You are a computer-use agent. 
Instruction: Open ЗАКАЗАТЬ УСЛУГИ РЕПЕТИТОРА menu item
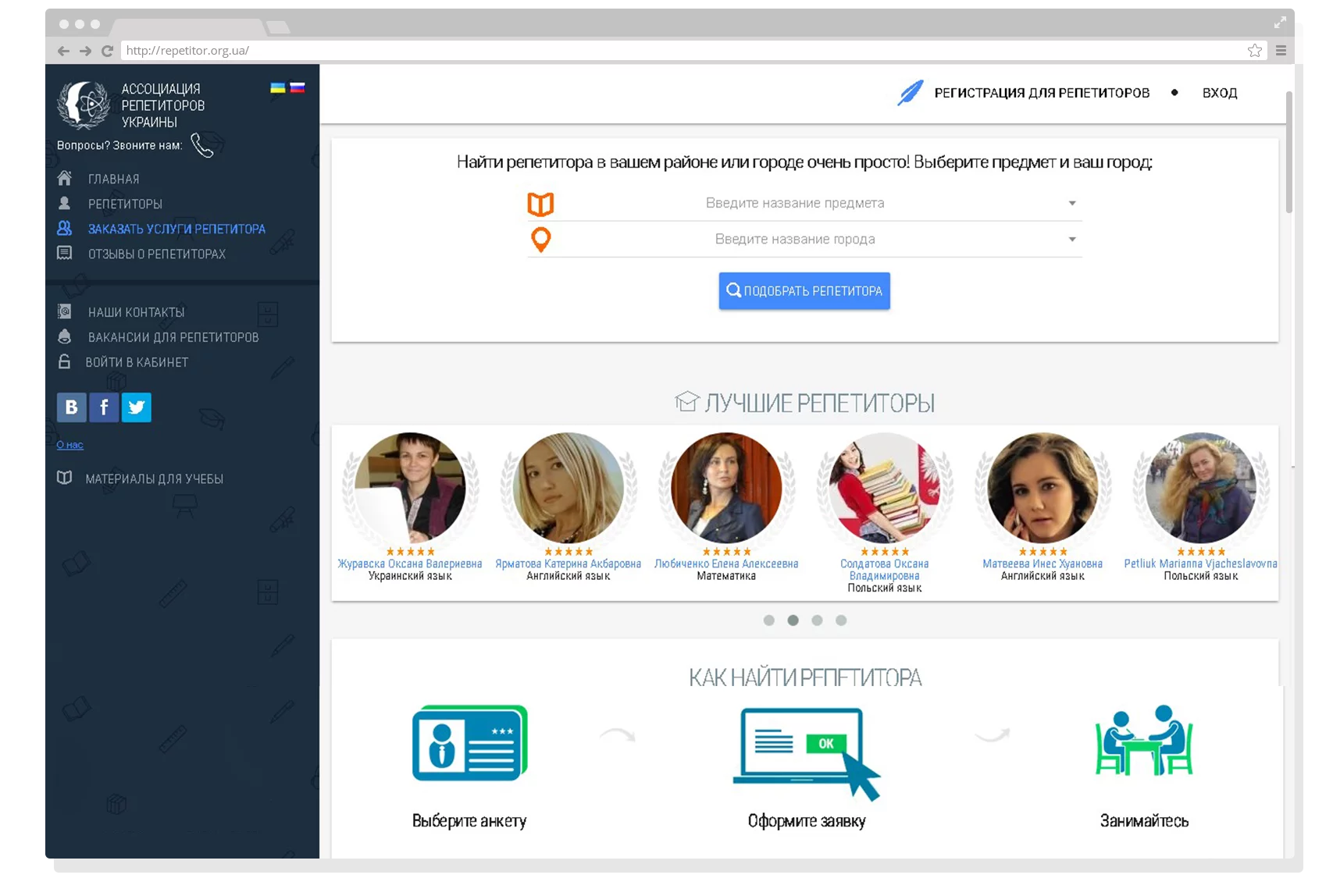(x=177, y=229)
